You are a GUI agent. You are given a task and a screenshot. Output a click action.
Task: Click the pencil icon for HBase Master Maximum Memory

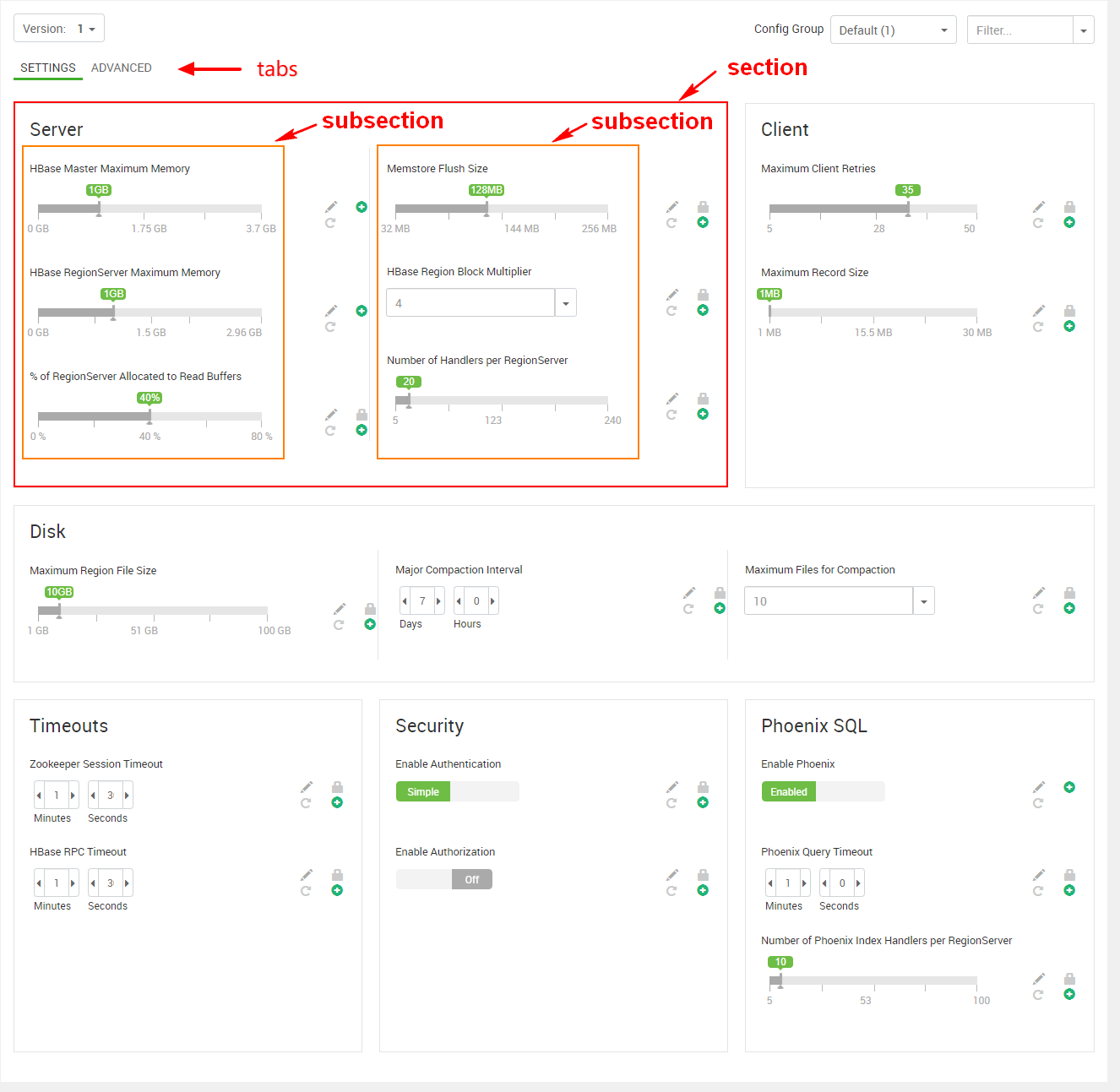click(331, 207)
